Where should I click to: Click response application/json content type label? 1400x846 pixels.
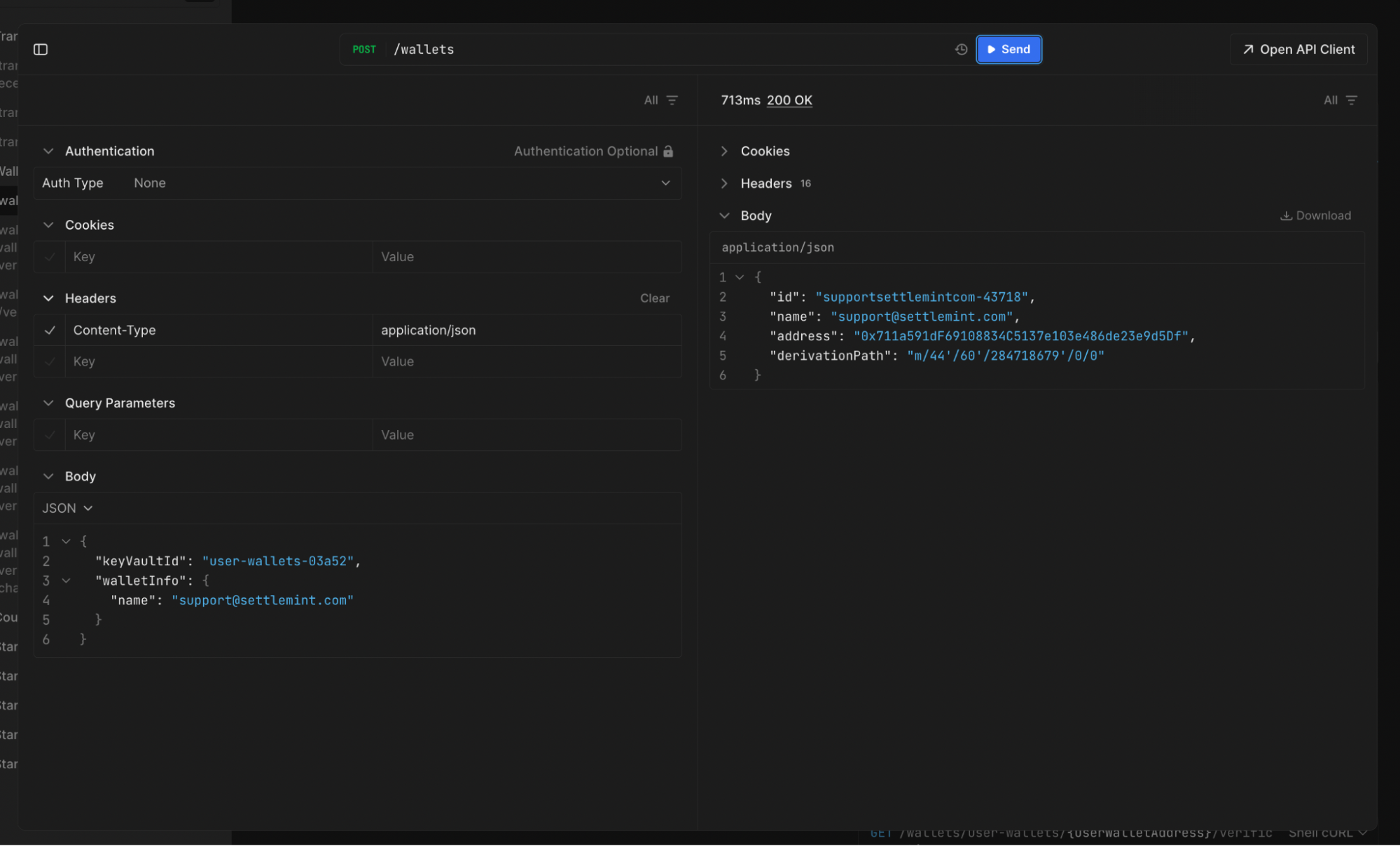coord(777,247)
